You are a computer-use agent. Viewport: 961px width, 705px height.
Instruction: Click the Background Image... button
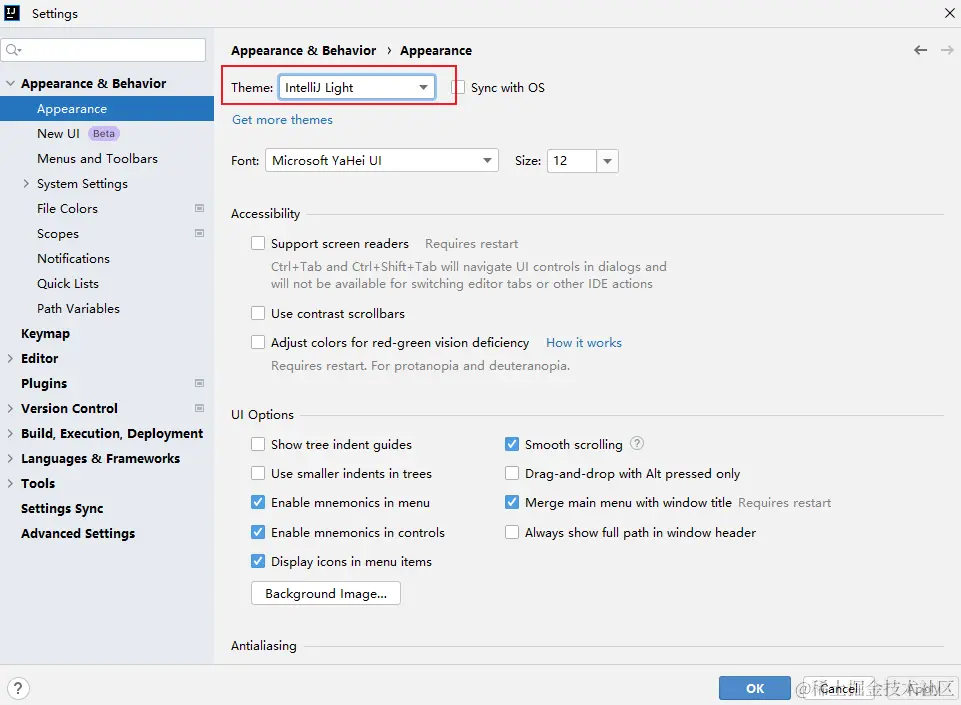tap(325, 593)
